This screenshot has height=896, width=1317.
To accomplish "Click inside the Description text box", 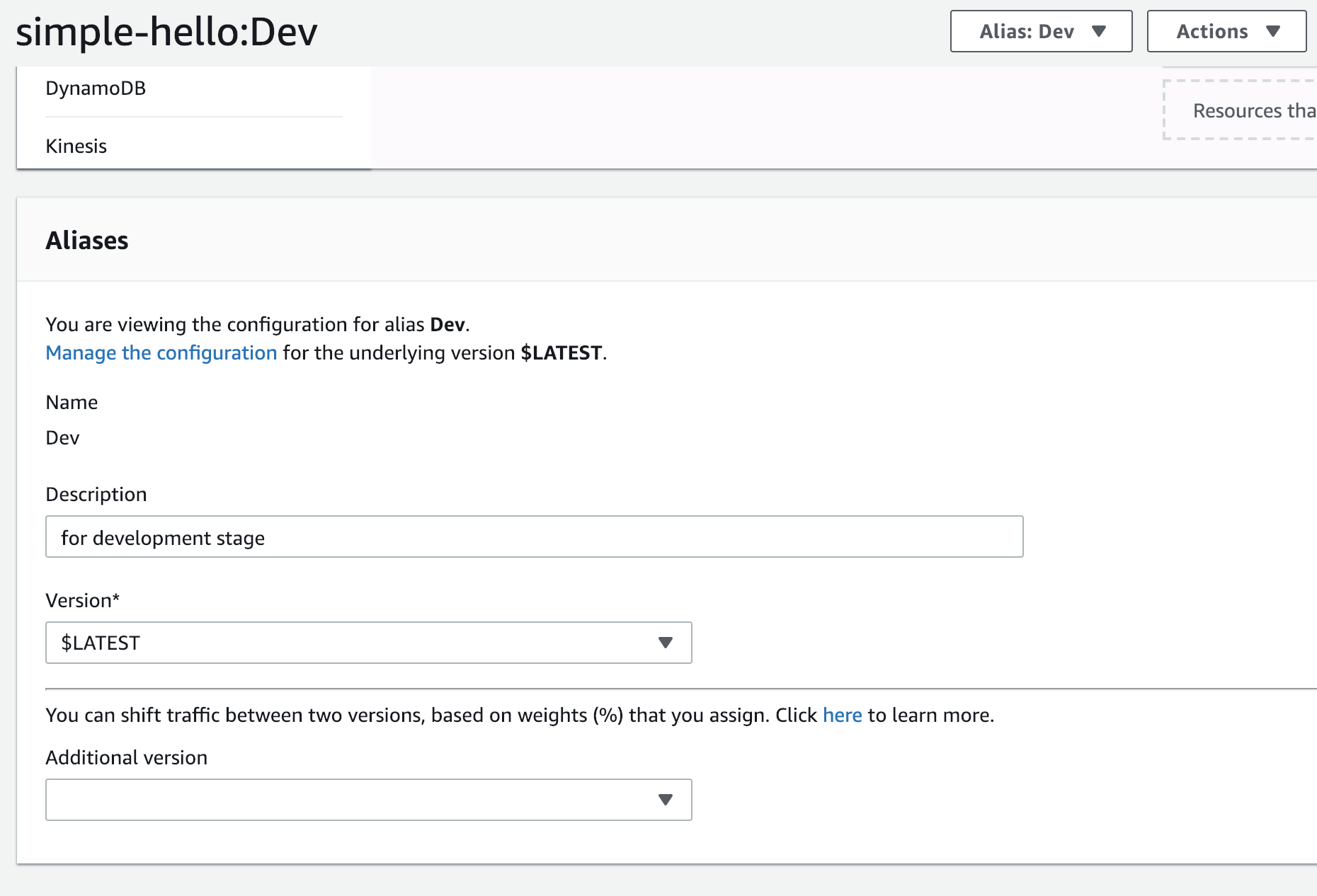I will point(534,537).
